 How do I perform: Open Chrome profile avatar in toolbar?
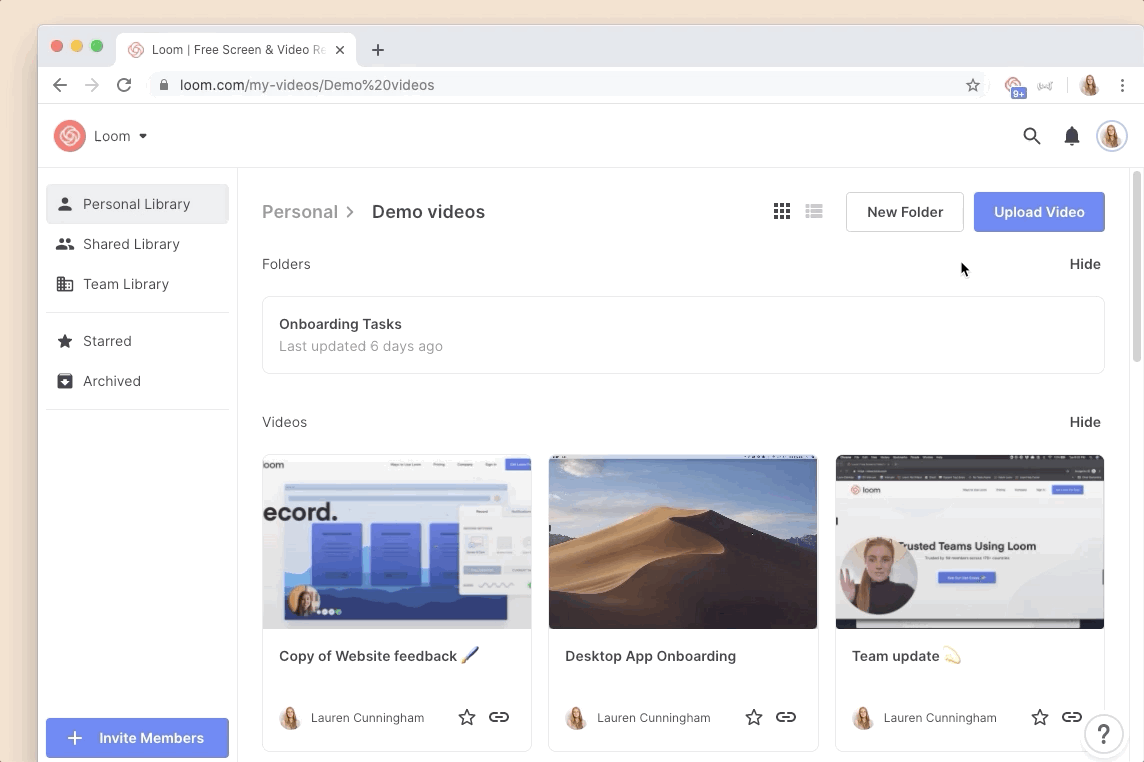pyautogui.click(x=1089, y=85)
